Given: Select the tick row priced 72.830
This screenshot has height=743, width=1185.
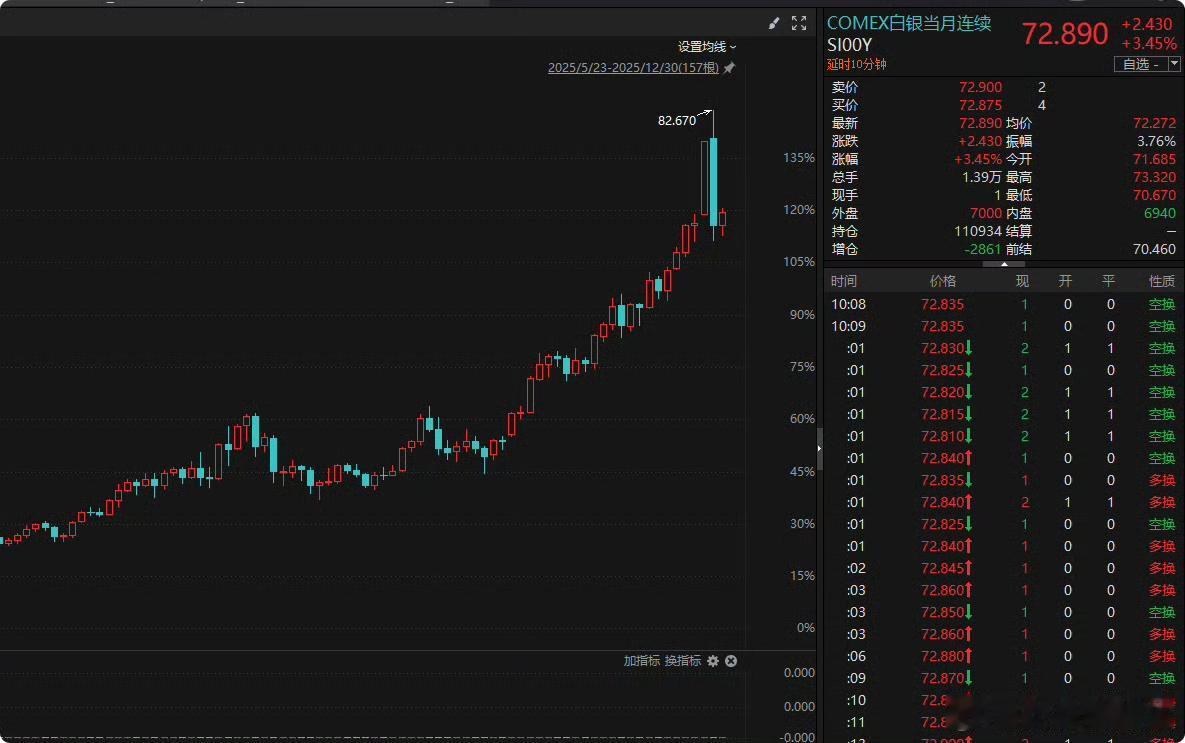Looking at the screenshot, I should (x=1003, y=348).
